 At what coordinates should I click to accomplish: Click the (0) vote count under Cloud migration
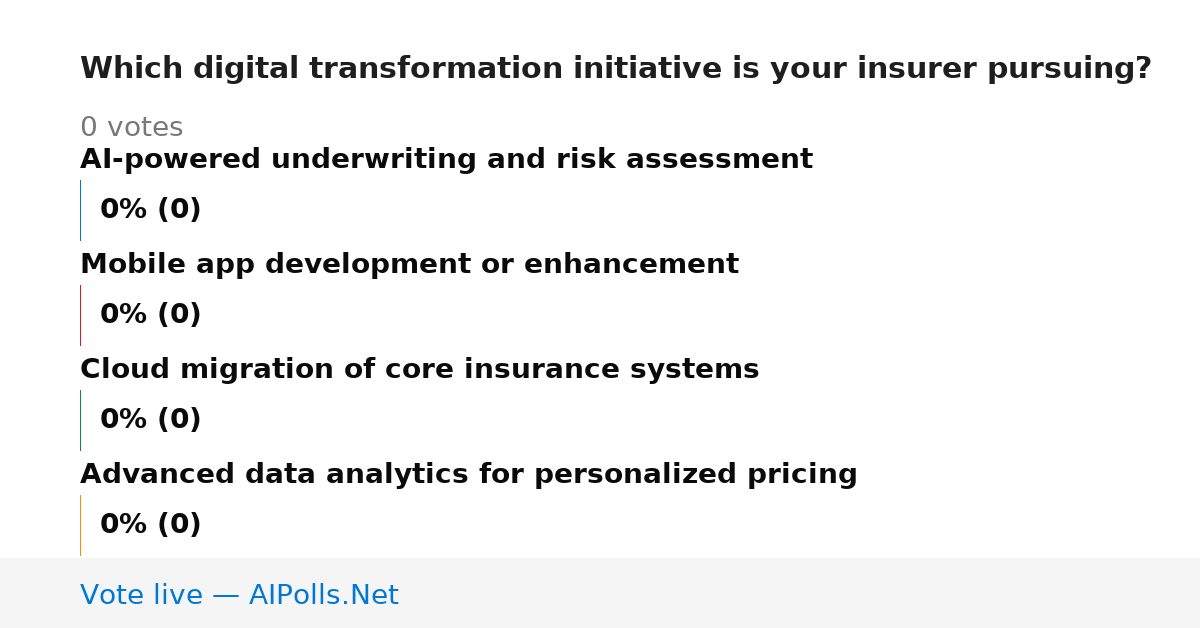[x=179, y=420]
